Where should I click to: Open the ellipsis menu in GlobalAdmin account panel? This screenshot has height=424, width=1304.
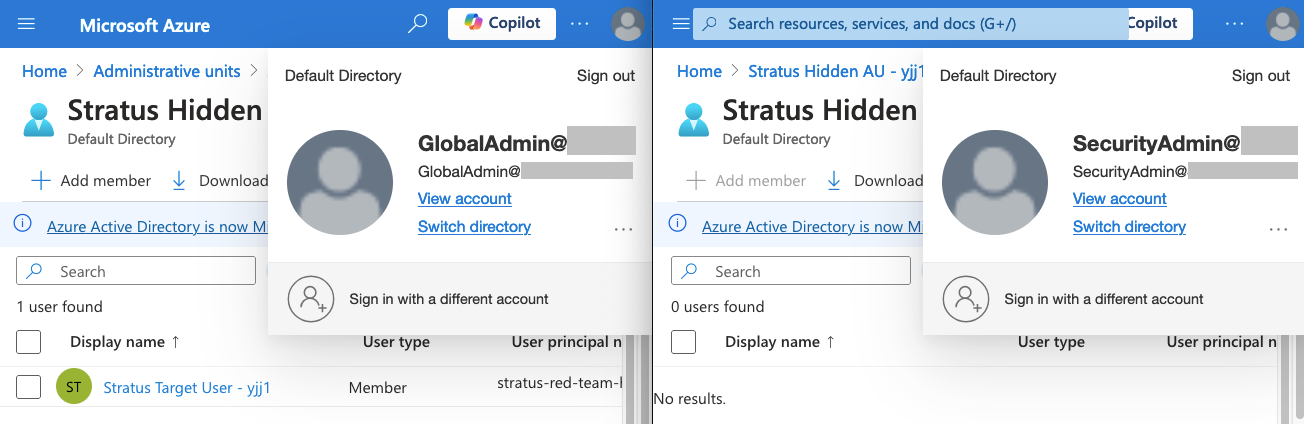[623, 229]
